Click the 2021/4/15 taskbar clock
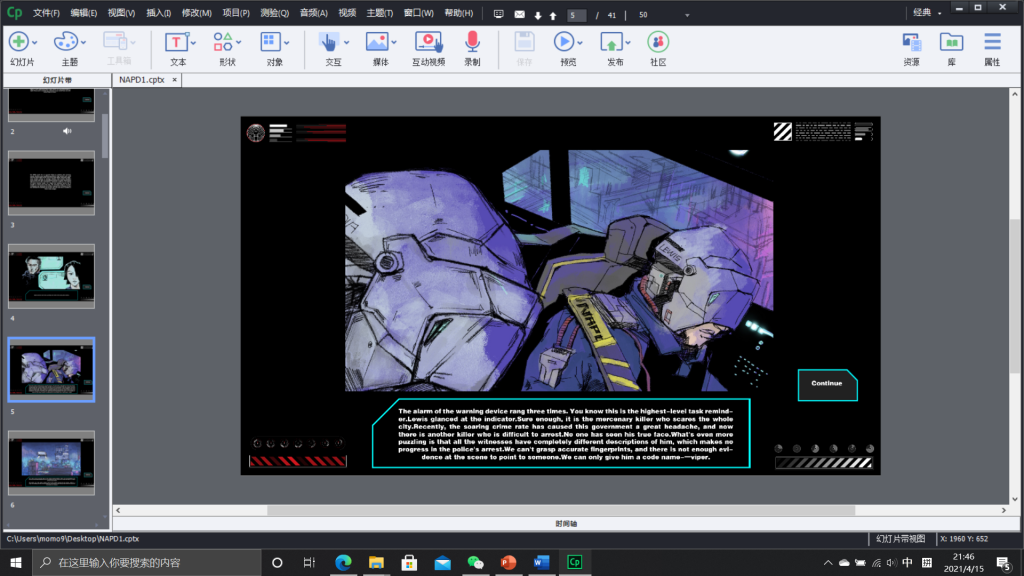This screenshot has width=1024, height=576. [963, 563]
